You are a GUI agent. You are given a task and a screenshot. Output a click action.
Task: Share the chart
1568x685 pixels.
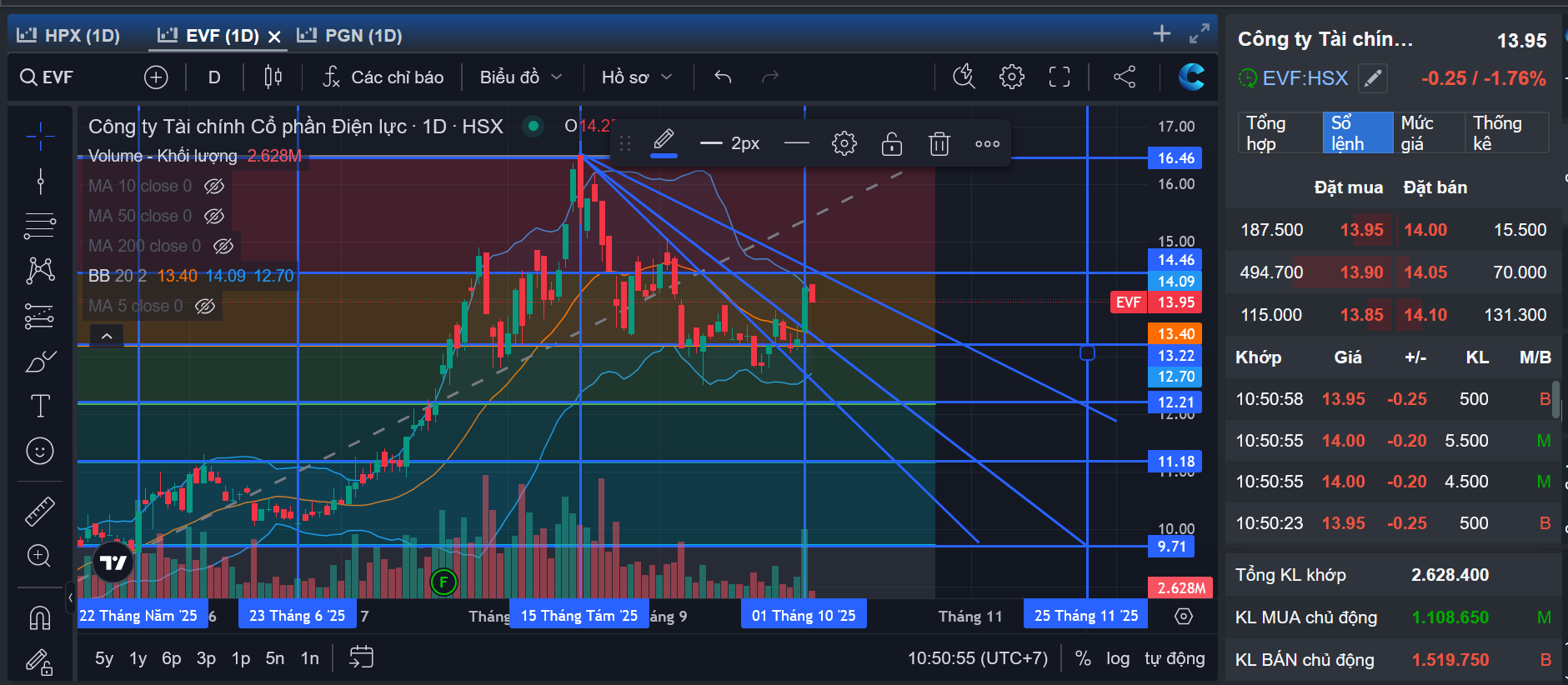point(1125,77)
